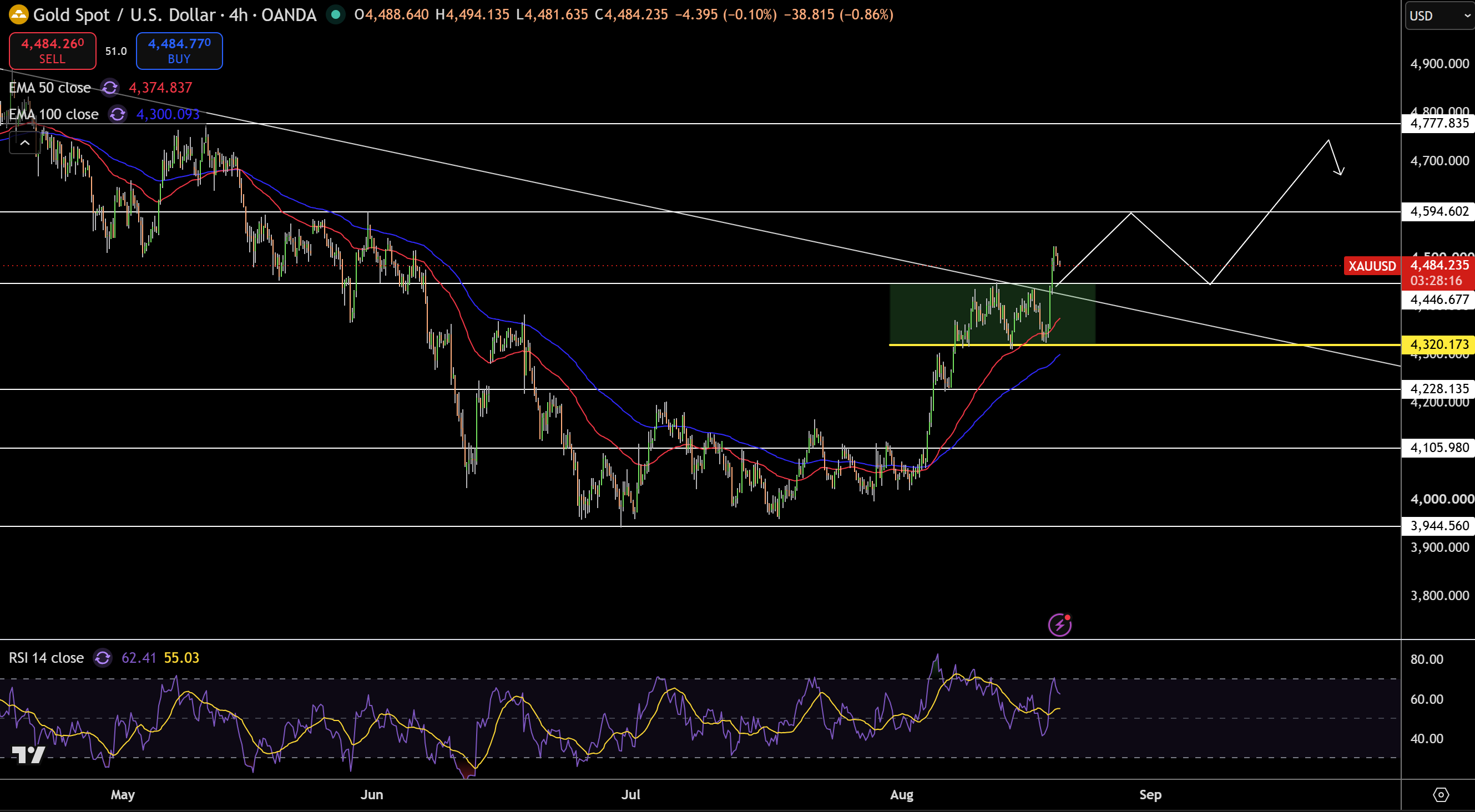Open the lightning event marker icon
The width and height of the screenshot is (1475, 812).
tap(1059, 625)
